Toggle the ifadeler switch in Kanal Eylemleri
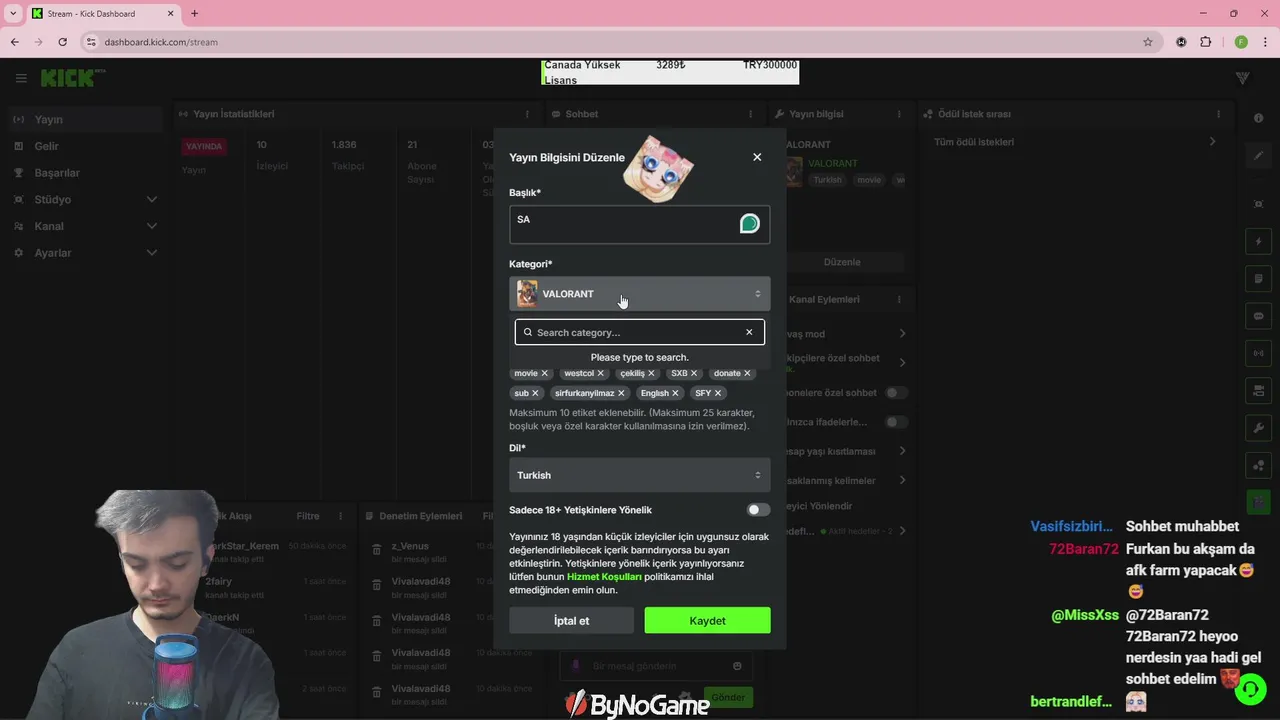The width and height of the screenshot is (1280, 720). (x=897, y=422)
